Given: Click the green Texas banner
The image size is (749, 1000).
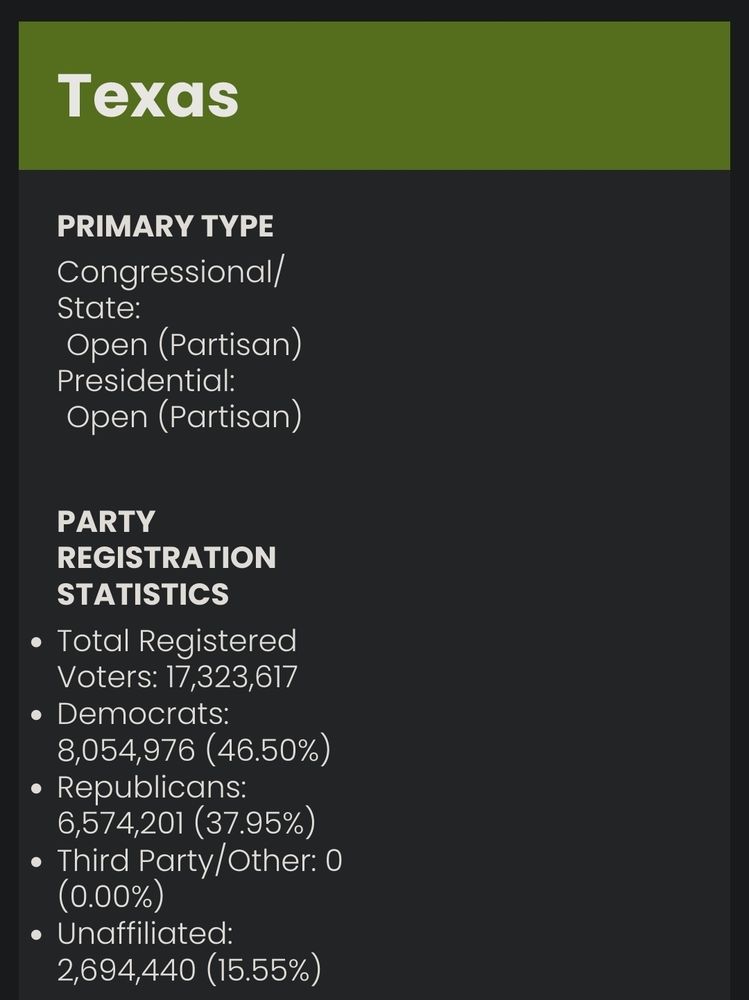Looking at the screenshot, I should click(374, 96).
